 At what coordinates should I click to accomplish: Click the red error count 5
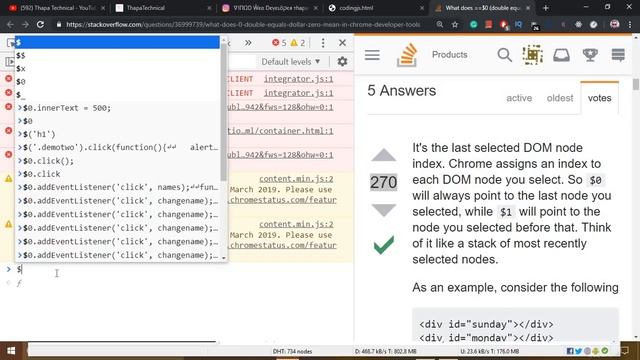point(280,43)
